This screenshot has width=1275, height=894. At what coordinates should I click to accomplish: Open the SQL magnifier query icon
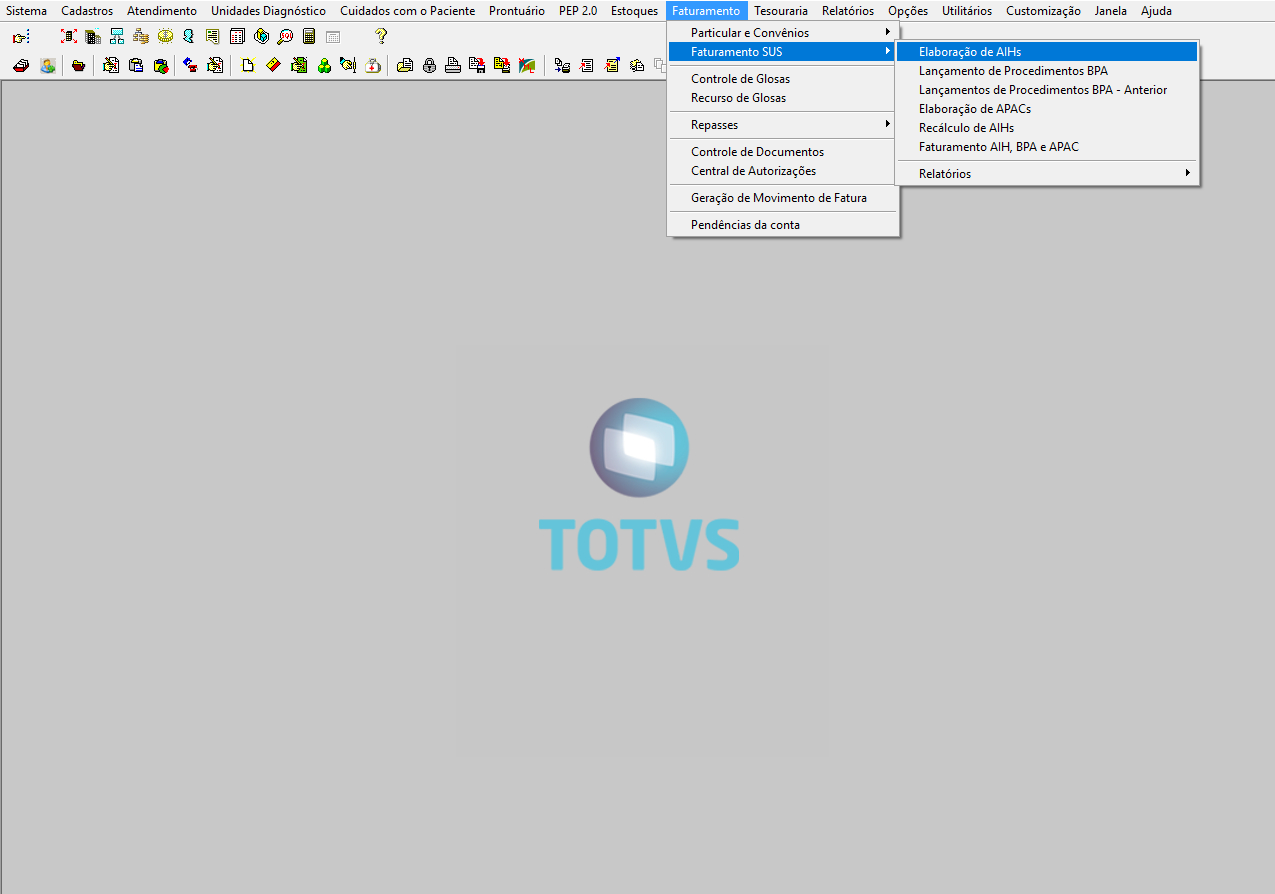pos(285,37)
